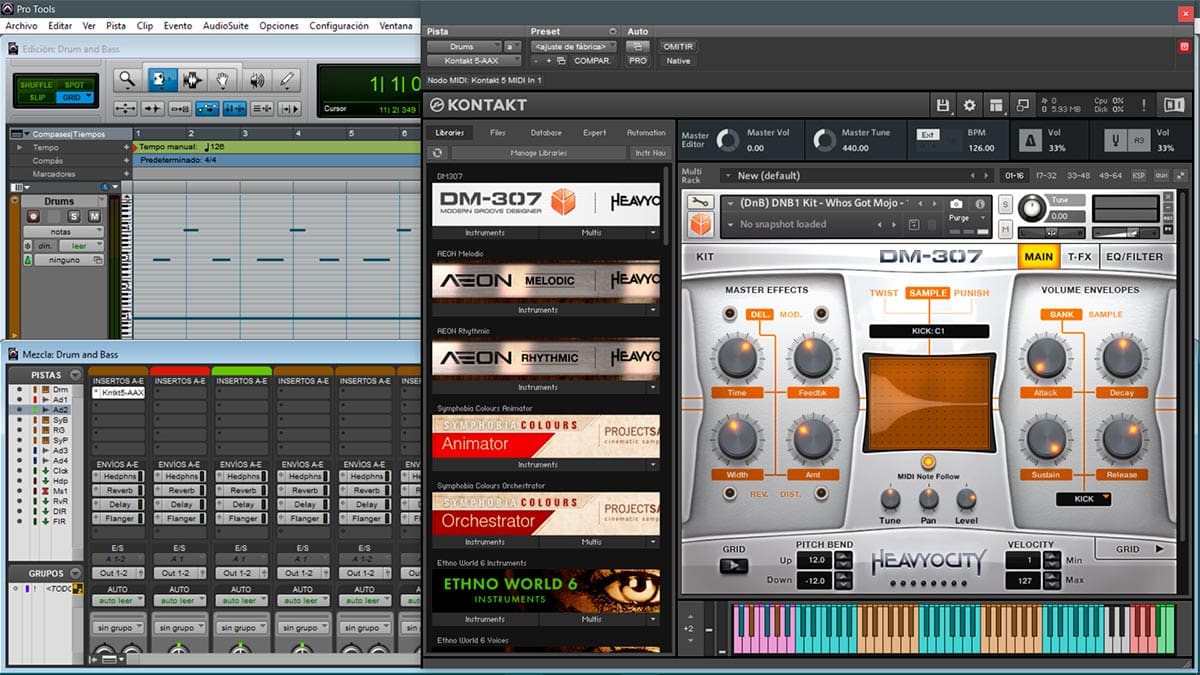This screenshot has height=675, width=1200.
Task: Open the Archivo menu
Action: (x=21, y=26)
